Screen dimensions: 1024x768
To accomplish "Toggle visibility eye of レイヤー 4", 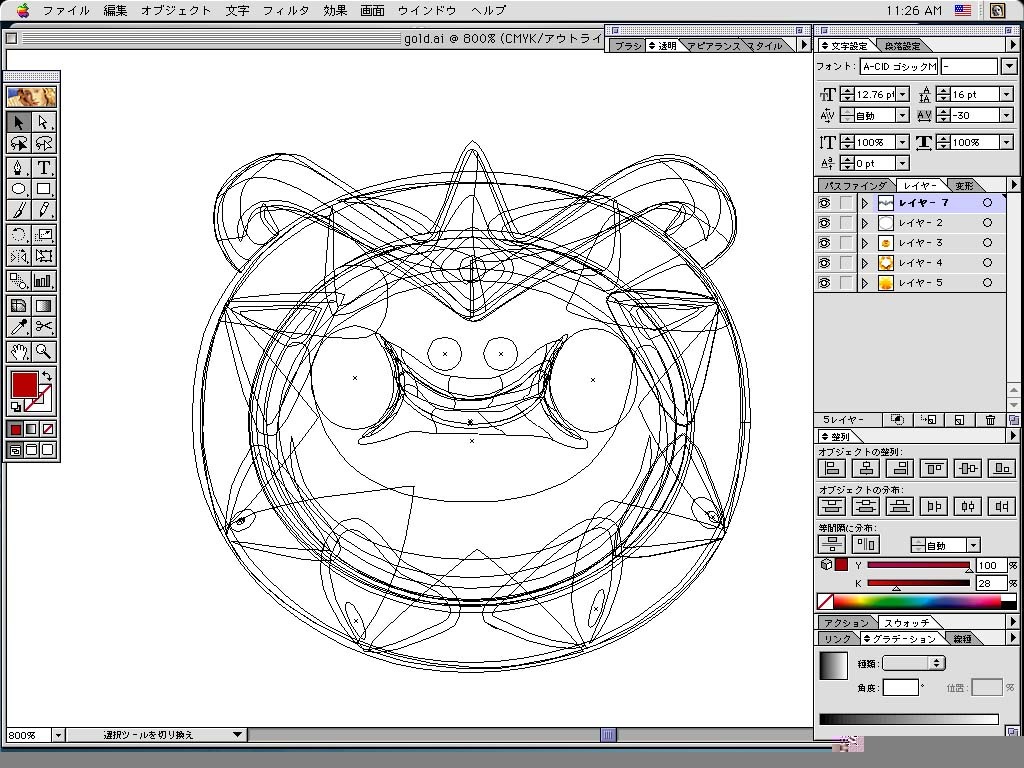I will tap(825, 263).
